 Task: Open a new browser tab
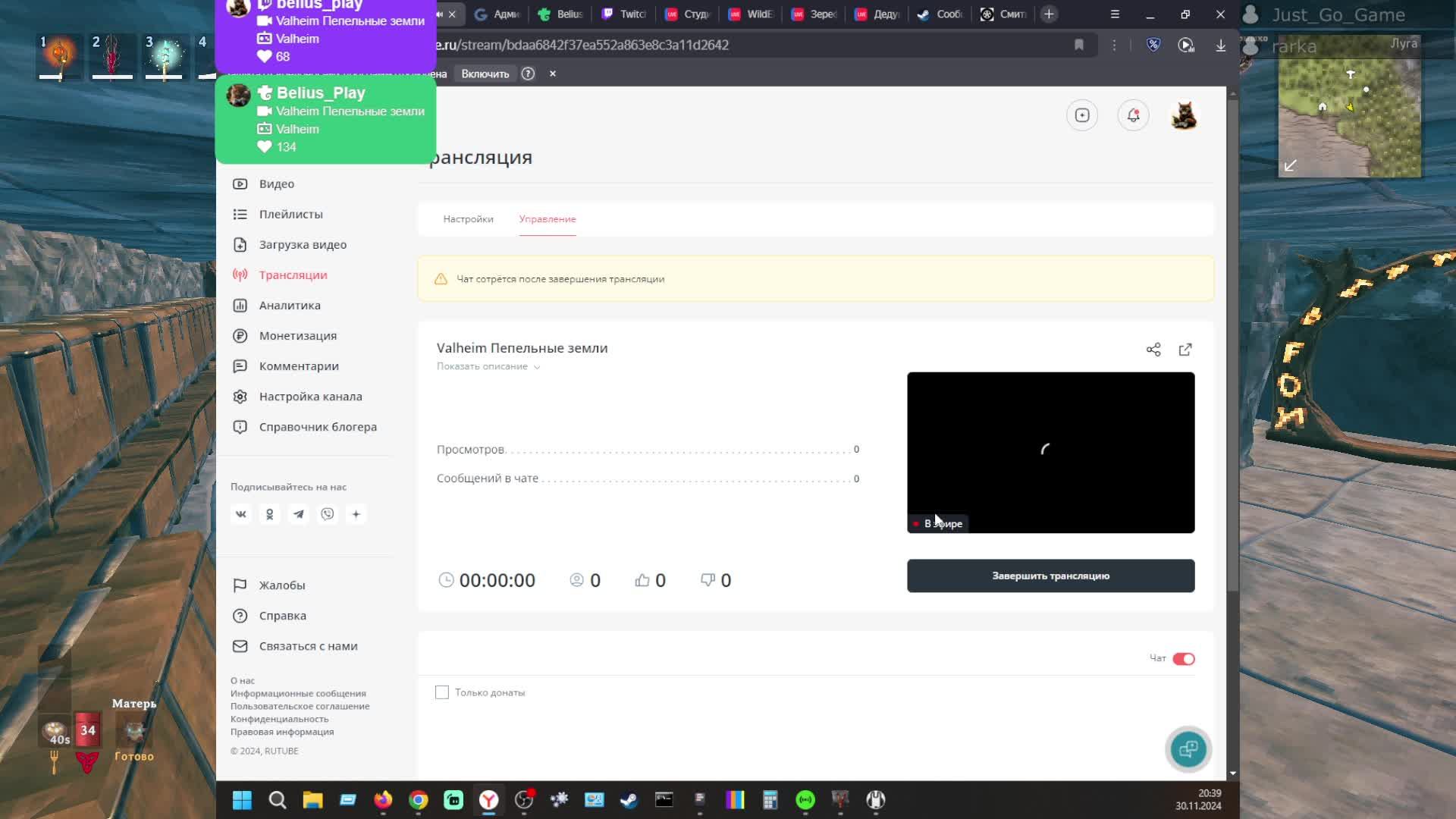click(1049, 14)
